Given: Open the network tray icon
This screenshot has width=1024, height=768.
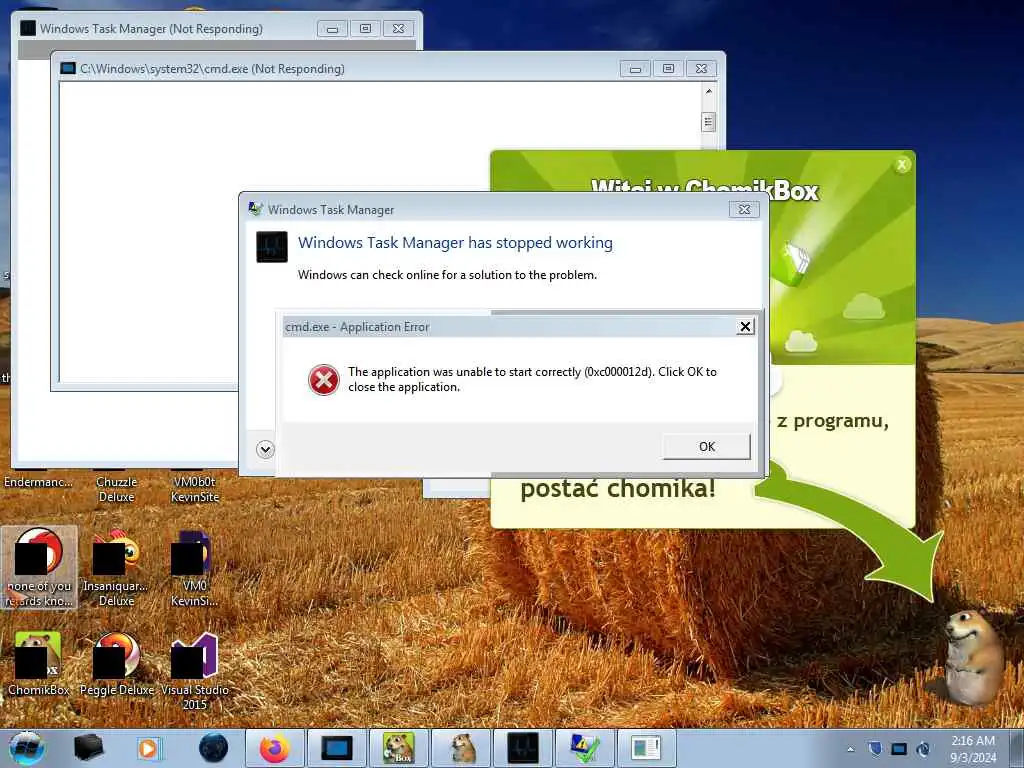Looking at the screenshot, I should (x=899, y=748).
